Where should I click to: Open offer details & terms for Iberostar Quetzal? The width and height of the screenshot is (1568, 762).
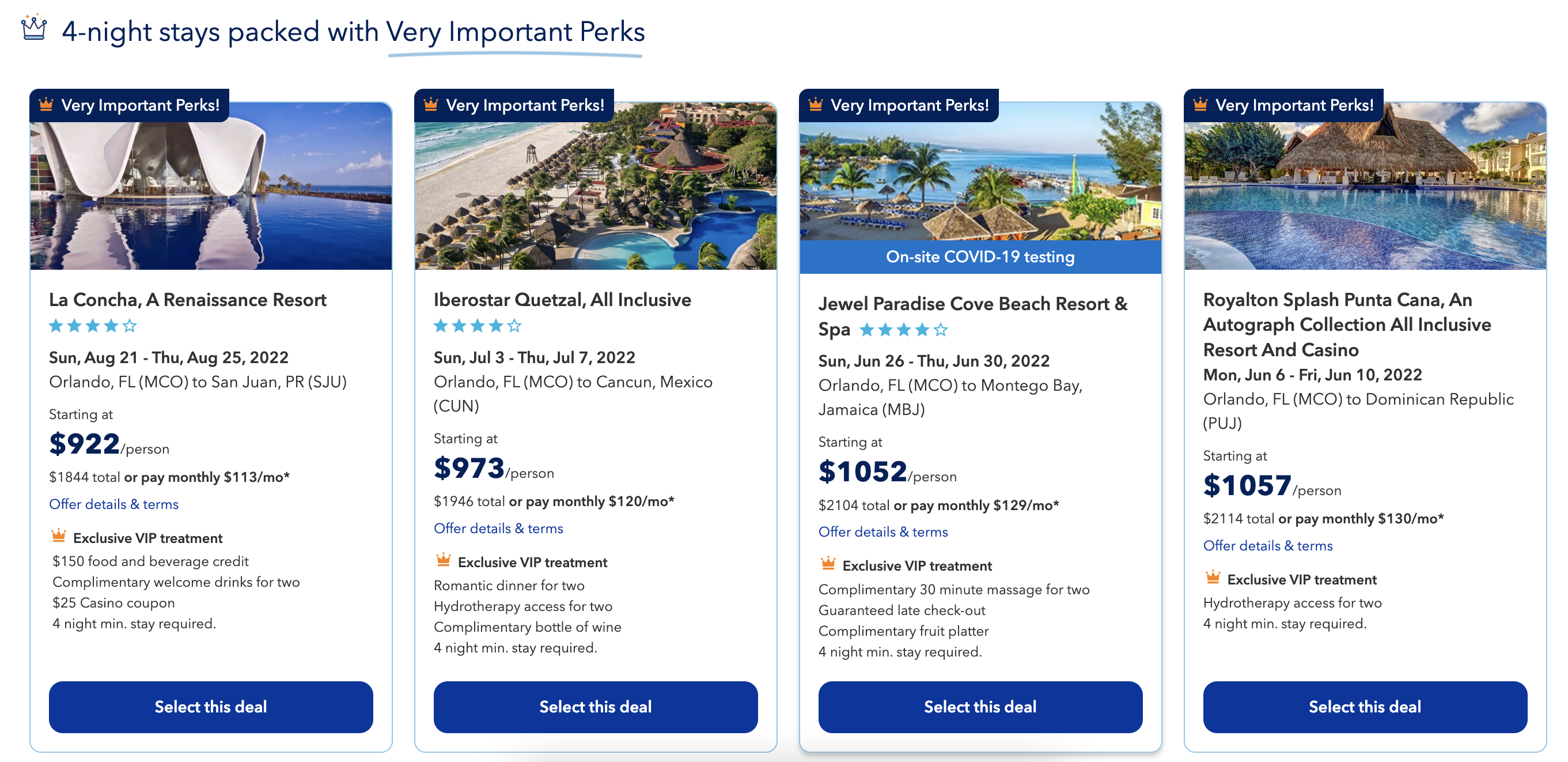(x=498, y=528)
